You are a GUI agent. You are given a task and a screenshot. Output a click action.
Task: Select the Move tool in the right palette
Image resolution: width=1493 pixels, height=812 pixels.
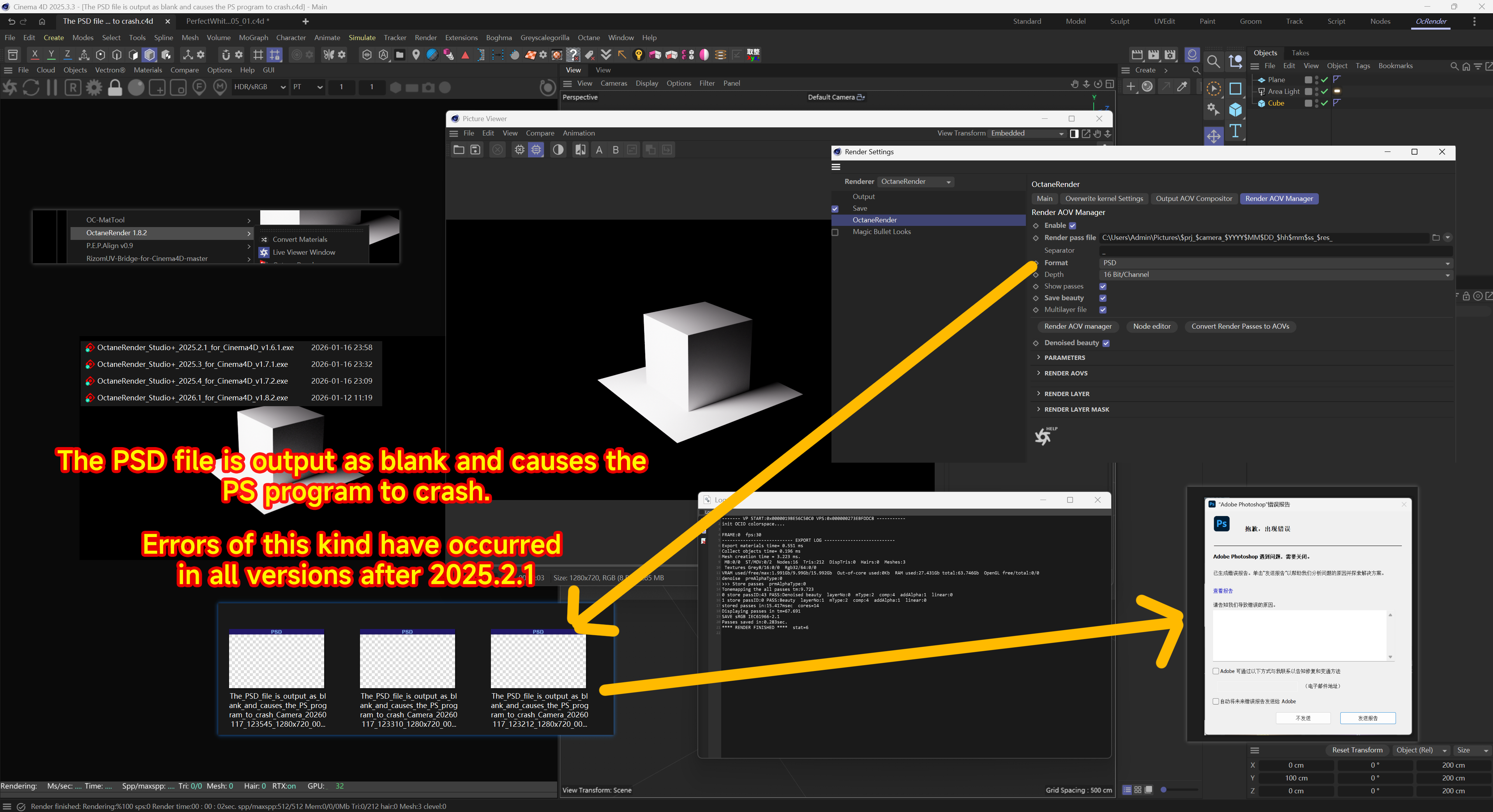1214,137
